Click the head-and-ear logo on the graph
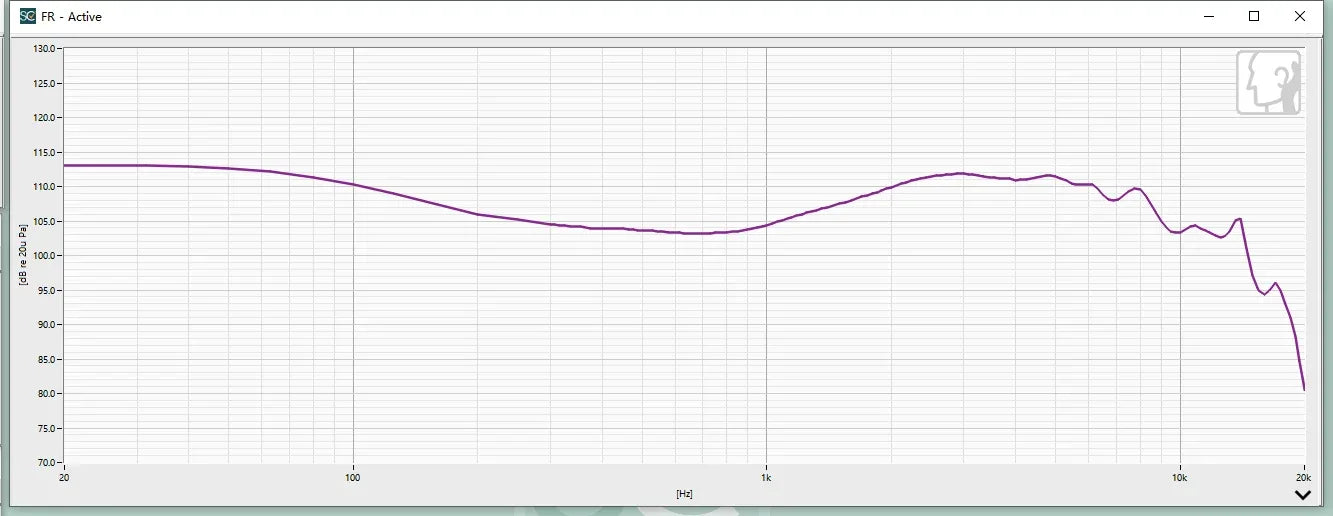 click(x=1268, y=82)
